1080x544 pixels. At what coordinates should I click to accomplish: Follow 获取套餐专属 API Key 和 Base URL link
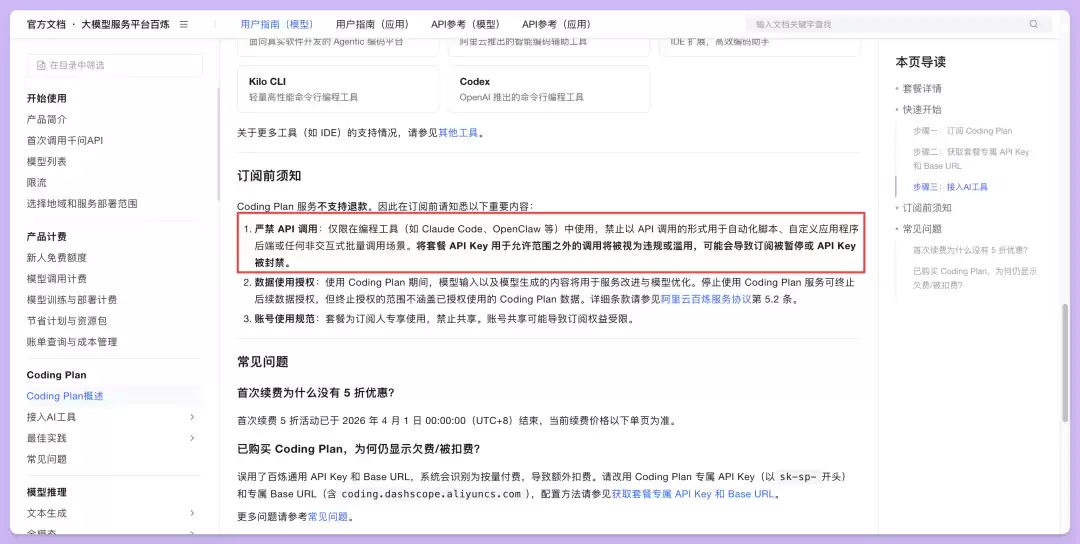(x=693, y=494)
